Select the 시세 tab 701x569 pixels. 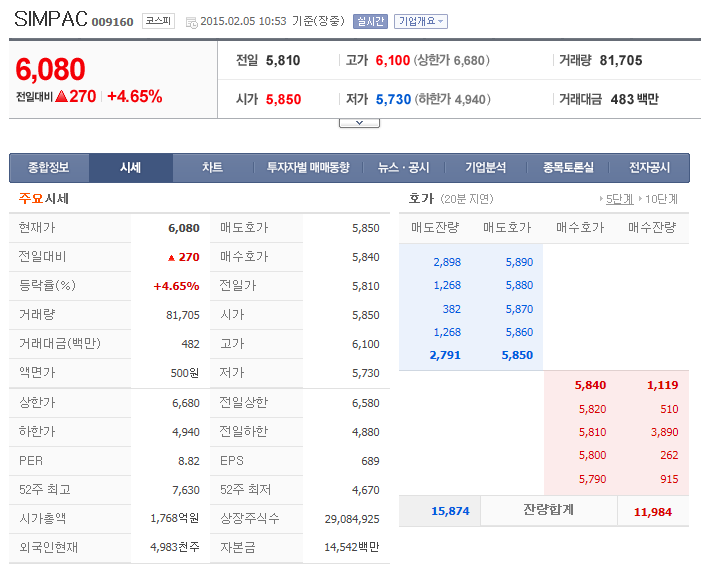pyautogui.click(x=131, y=168)
